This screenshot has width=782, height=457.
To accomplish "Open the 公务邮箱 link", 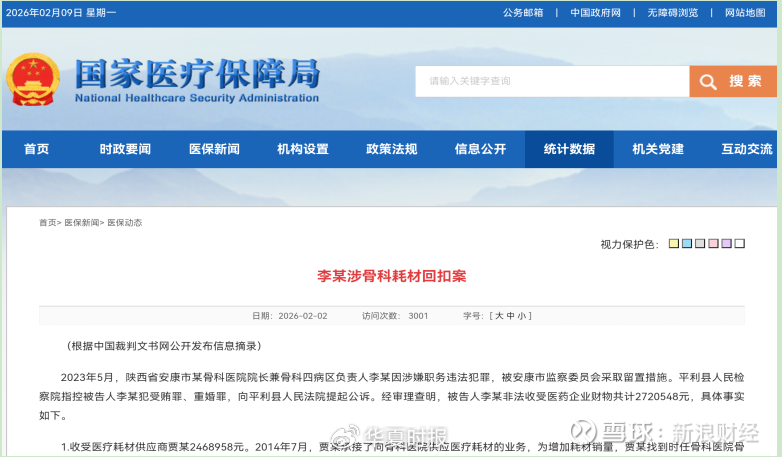I will pyautogui.click(x=523, y=13).
